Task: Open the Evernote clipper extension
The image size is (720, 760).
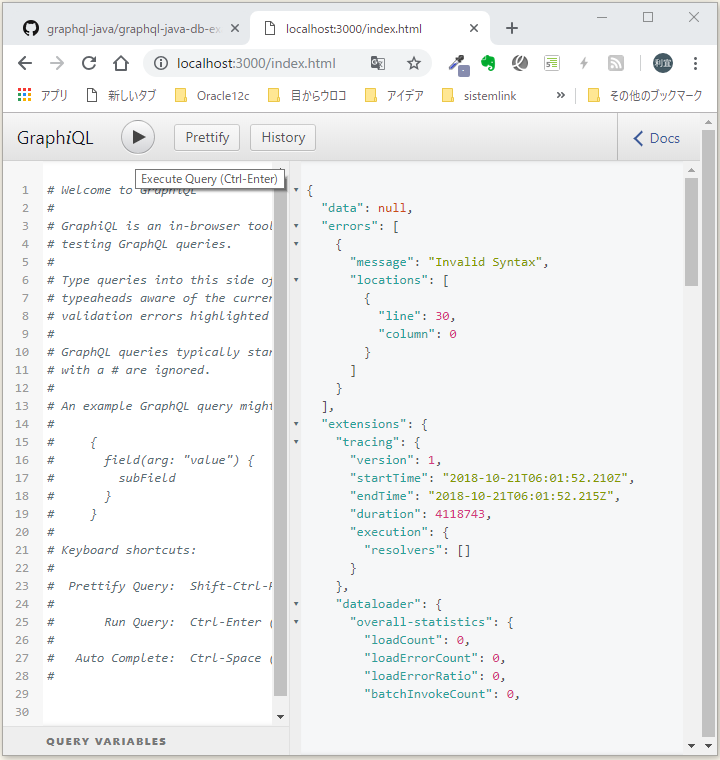Action: (488, 63)
